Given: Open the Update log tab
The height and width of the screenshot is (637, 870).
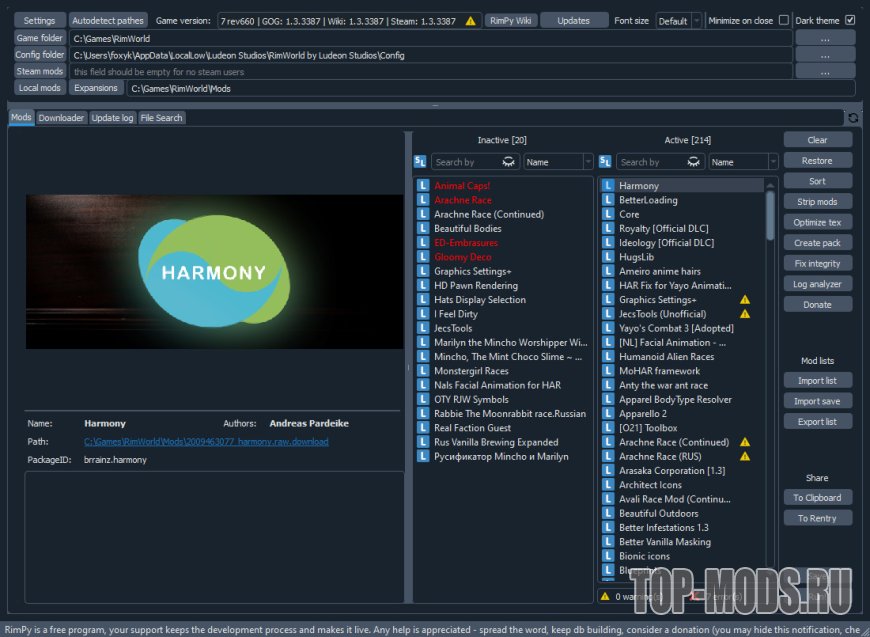Looking at the screenshot, I should point(112,118).
